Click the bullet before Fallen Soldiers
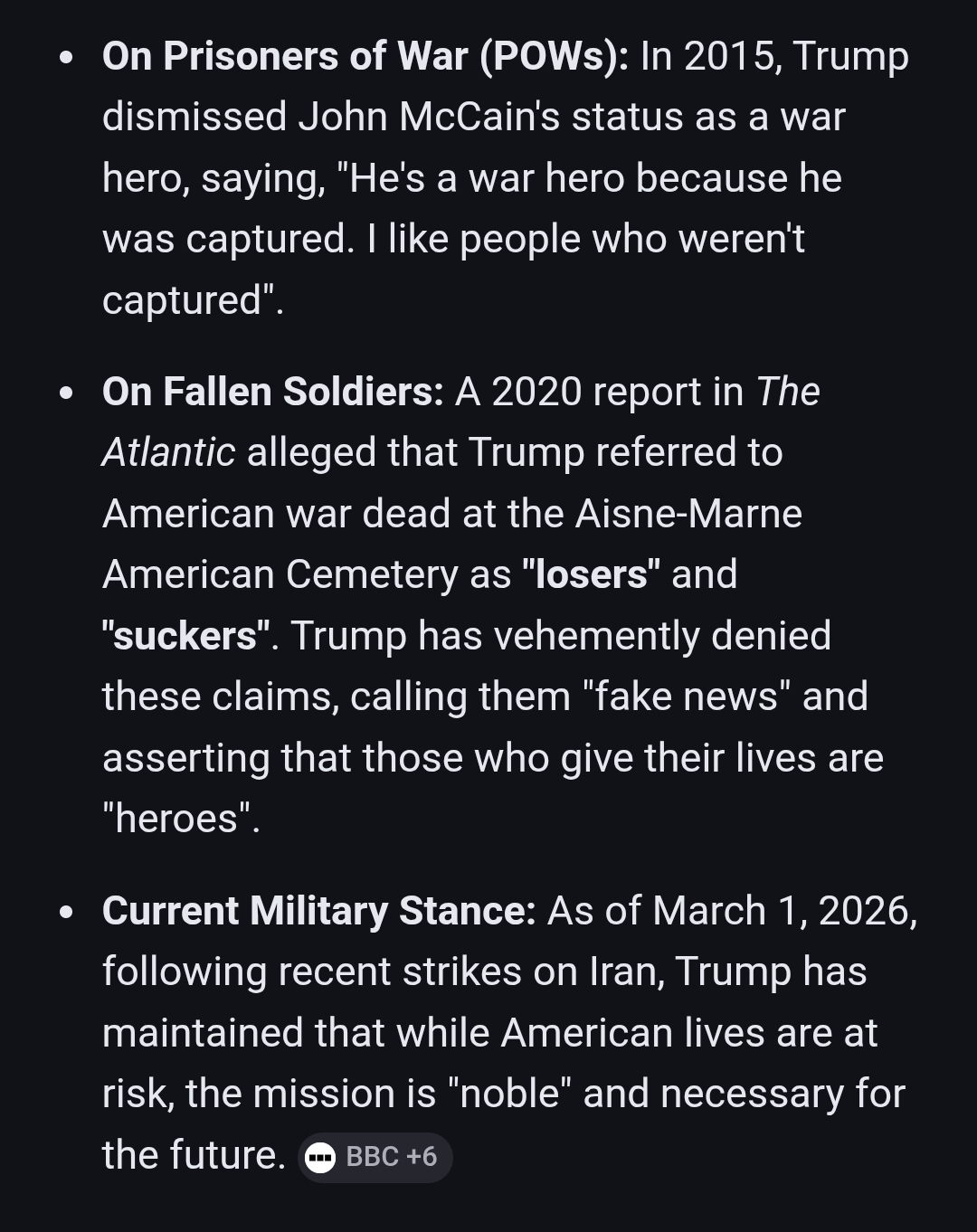Screen dimensions: 977x1232 65,393
